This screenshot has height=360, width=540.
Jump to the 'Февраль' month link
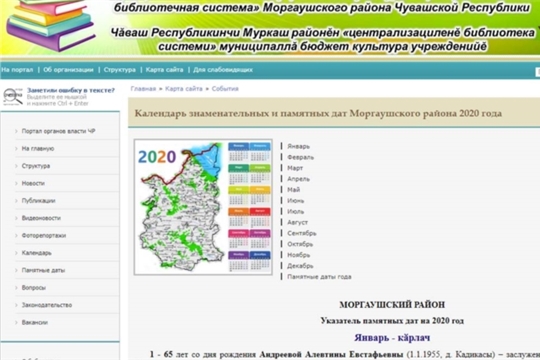(300, 157)
